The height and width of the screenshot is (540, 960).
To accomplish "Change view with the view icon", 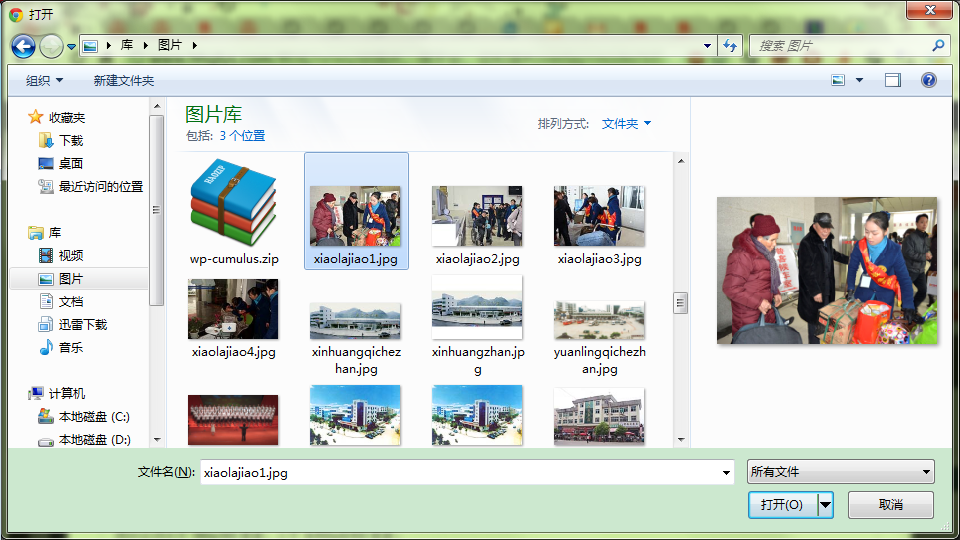I will 838,80.
